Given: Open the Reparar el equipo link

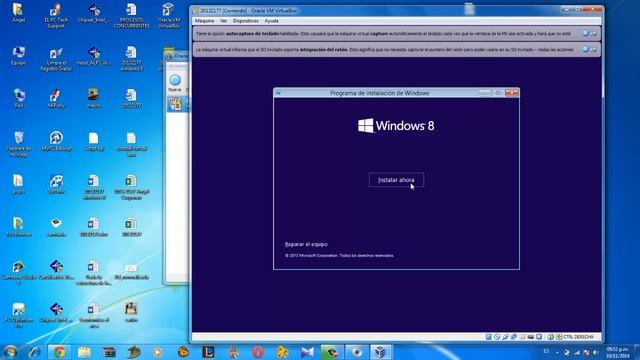Looking at the screenshot, I should pos(306,244).
